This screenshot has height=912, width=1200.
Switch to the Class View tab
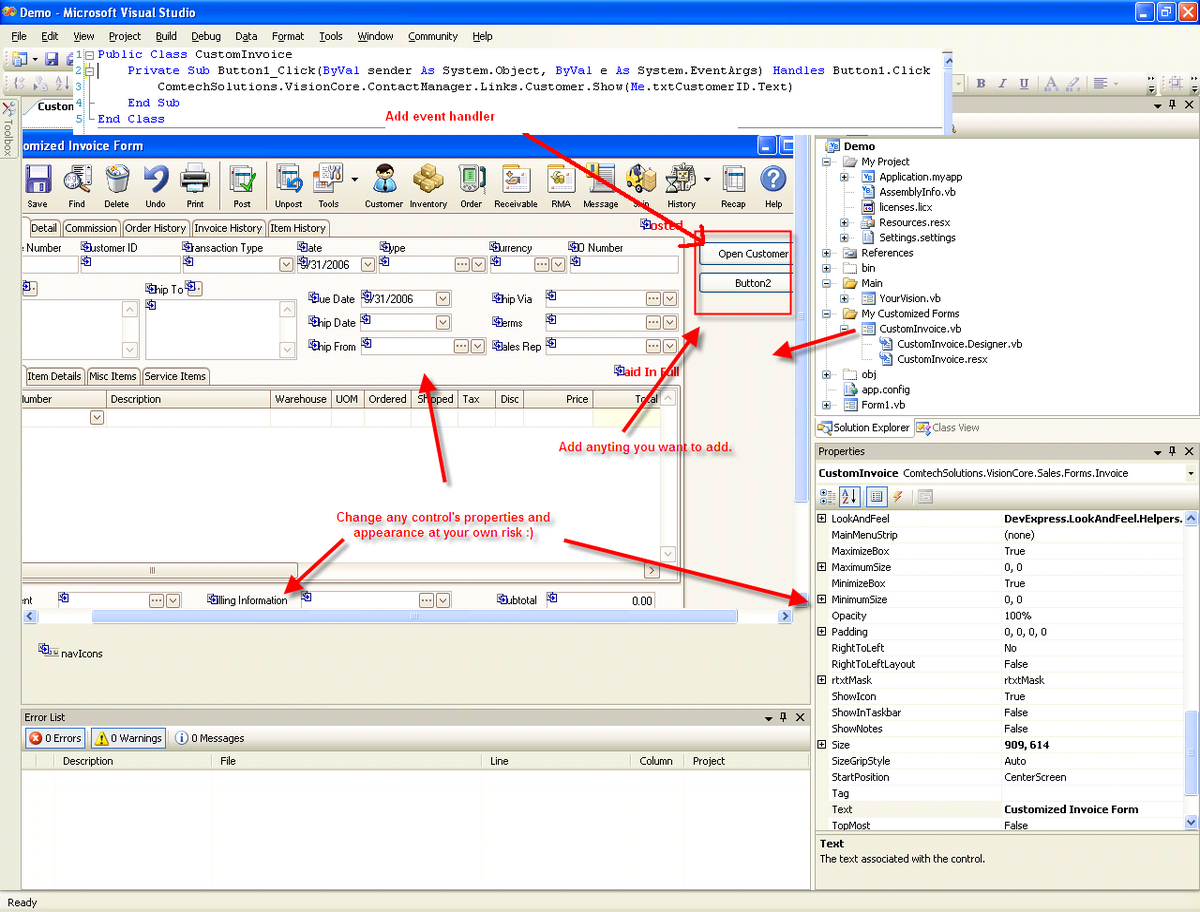tap(948, 428)
